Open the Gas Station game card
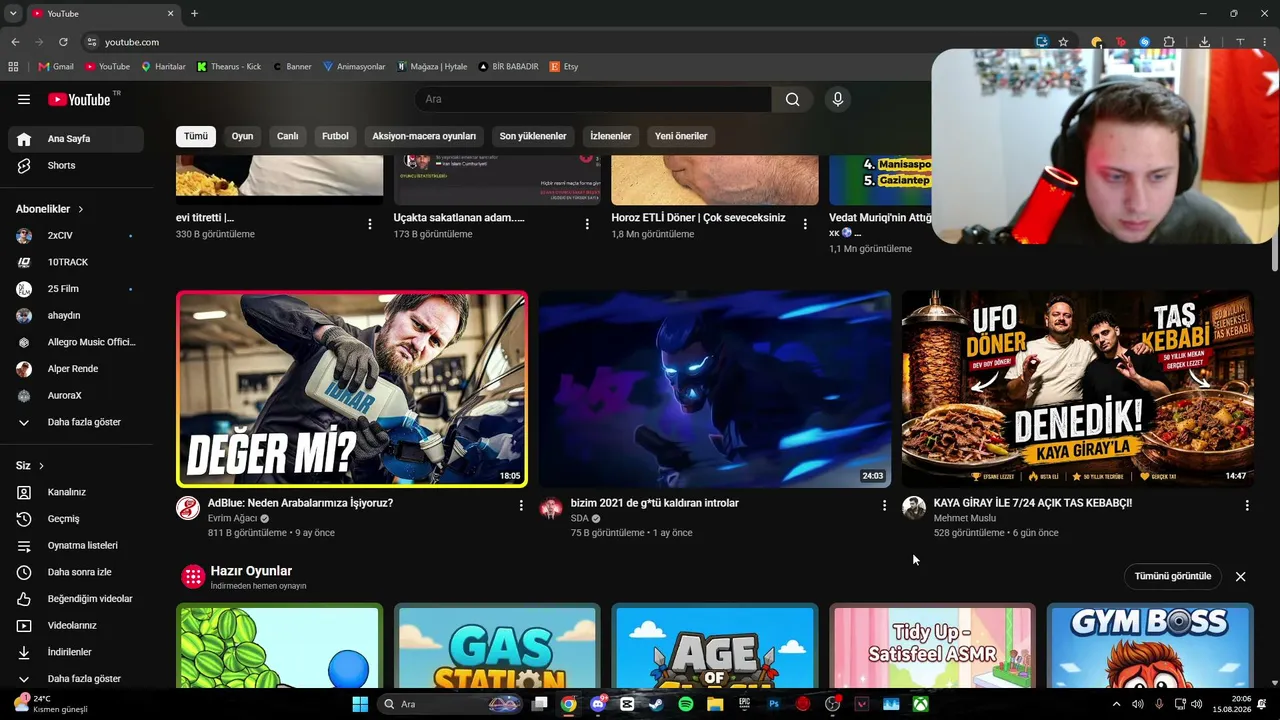Screen dimensions: 1280x720 pyautogui.click(x=497, y=646)
